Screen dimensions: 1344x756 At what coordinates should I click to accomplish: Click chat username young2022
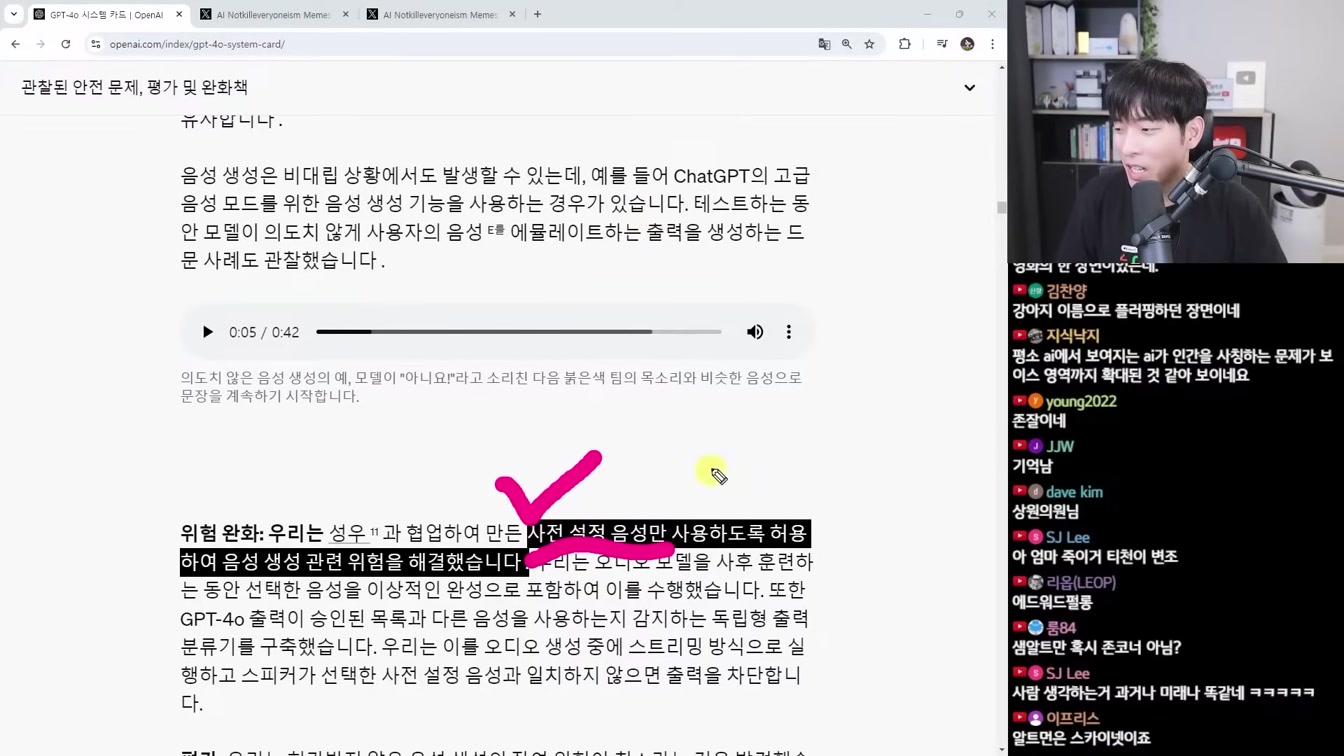coord(1081,402)
